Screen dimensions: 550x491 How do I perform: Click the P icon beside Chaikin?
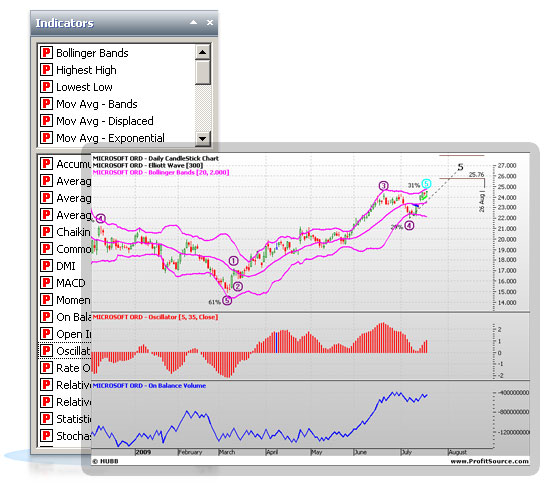coord(46,232)
